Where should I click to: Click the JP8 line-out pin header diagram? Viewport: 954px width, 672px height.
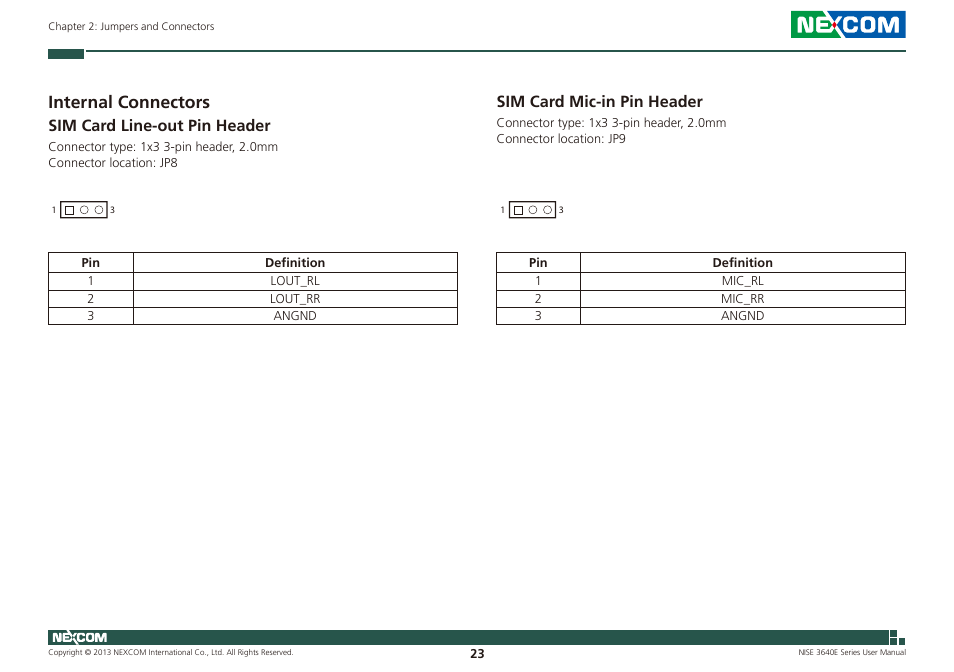83,210
